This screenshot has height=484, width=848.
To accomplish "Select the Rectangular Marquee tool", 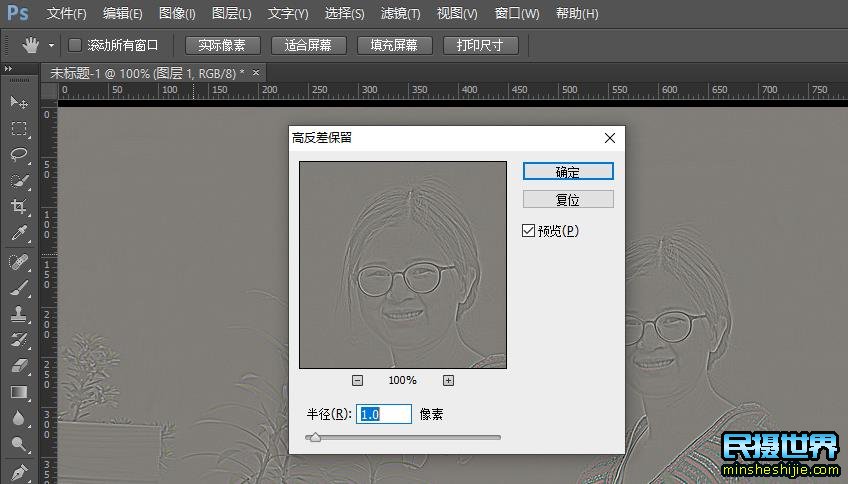I will click(x=19, y=128).
